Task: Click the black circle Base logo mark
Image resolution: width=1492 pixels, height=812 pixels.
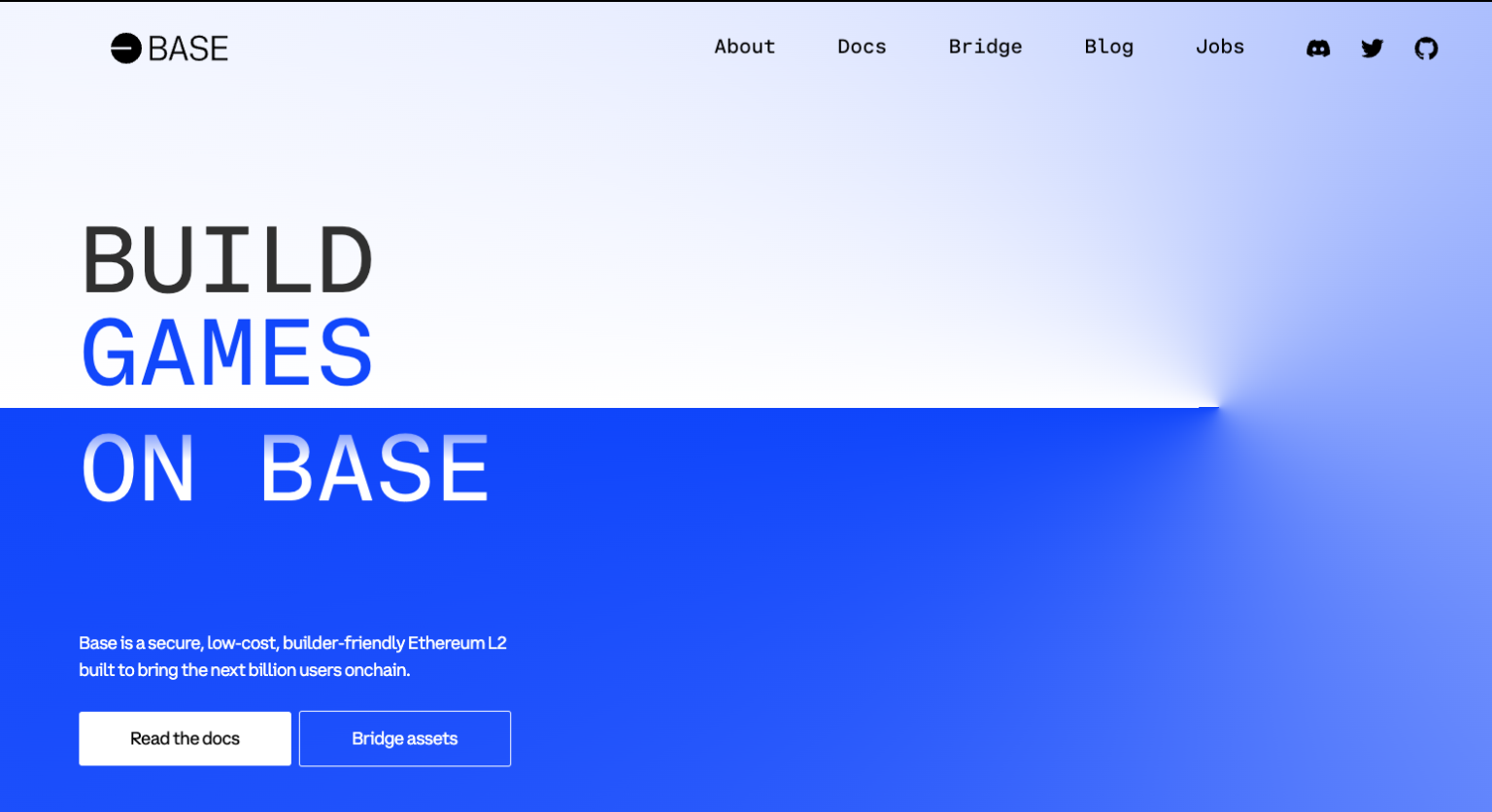Action: pos(125,48)
